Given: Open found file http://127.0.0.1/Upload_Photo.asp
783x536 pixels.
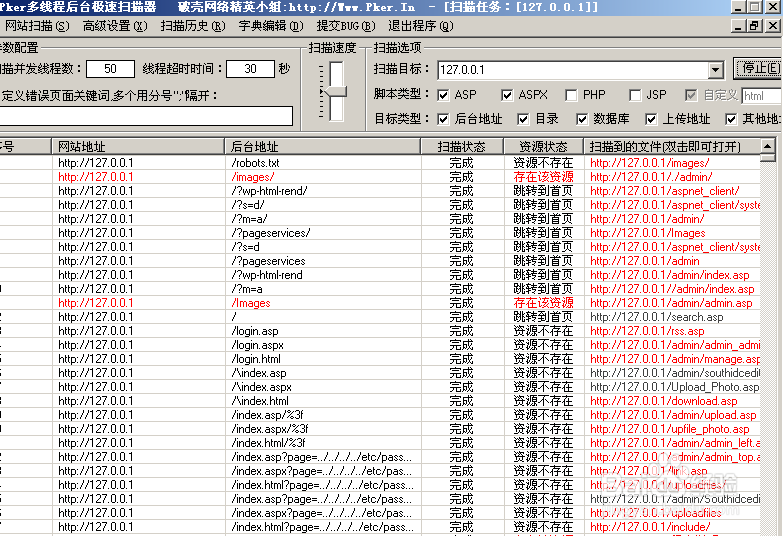Looking at the screenshot, I should [x=675, y=387].
